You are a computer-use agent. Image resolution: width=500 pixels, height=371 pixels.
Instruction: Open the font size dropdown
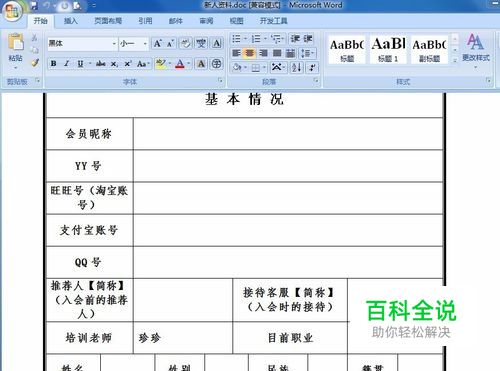(x=145, y=44)
